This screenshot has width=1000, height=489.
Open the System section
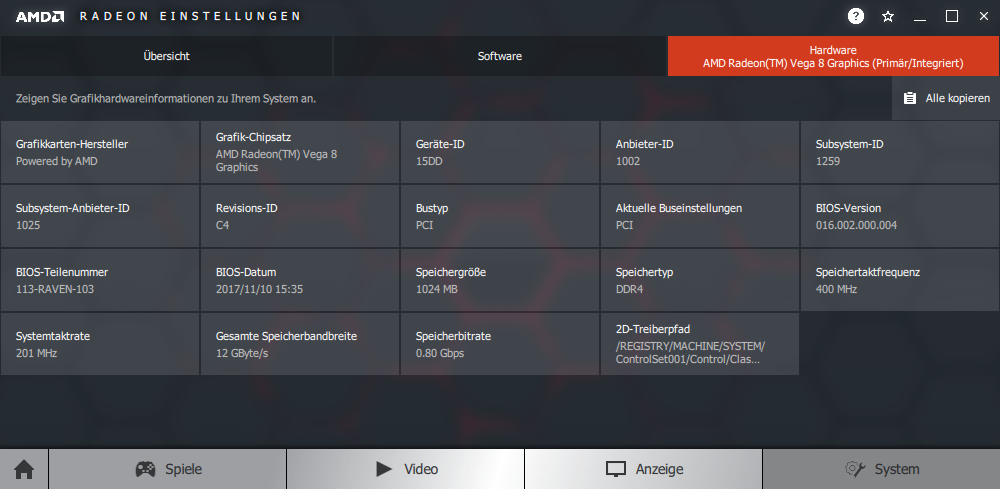881,469
